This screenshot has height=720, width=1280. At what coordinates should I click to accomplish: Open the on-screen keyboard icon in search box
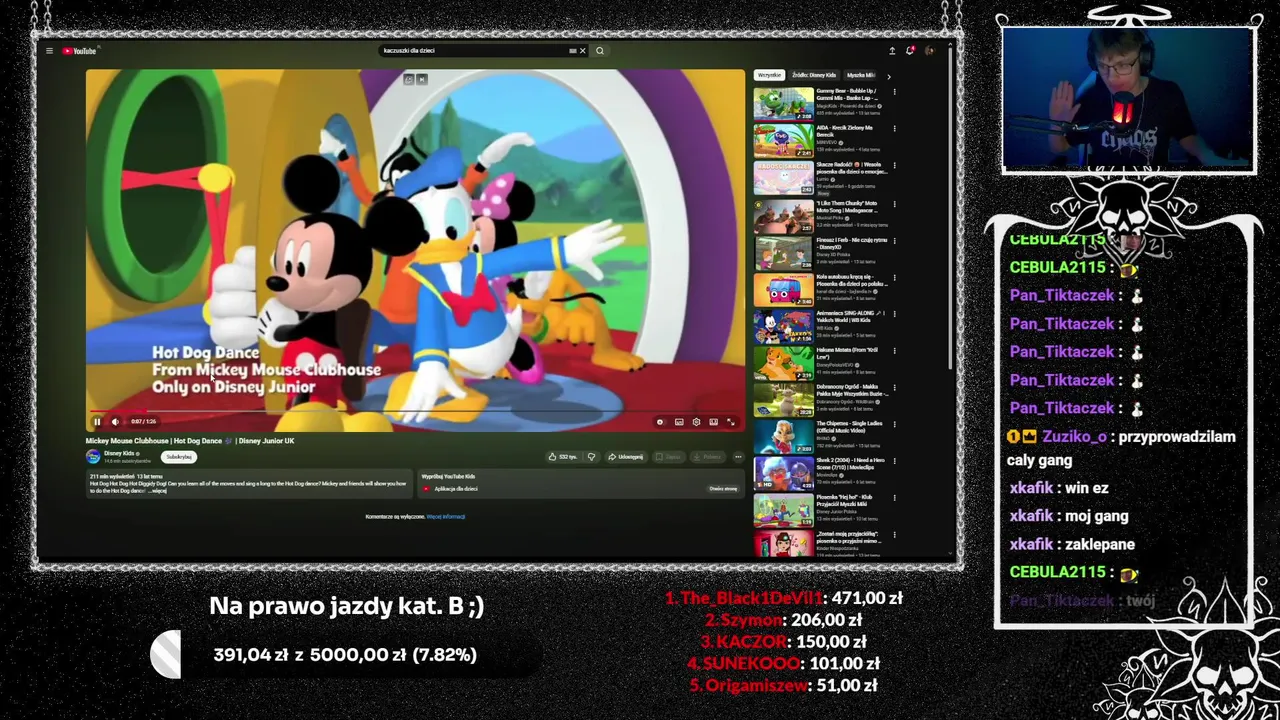(572, 51)
